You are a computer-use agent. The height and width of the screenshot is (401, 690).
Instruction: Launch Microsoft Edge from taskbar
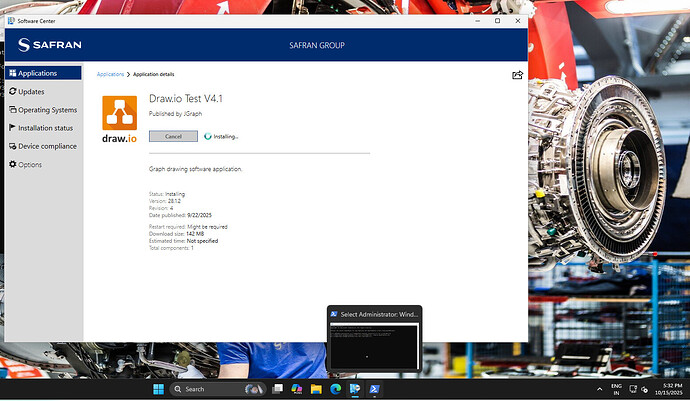[x=335, y=389]
